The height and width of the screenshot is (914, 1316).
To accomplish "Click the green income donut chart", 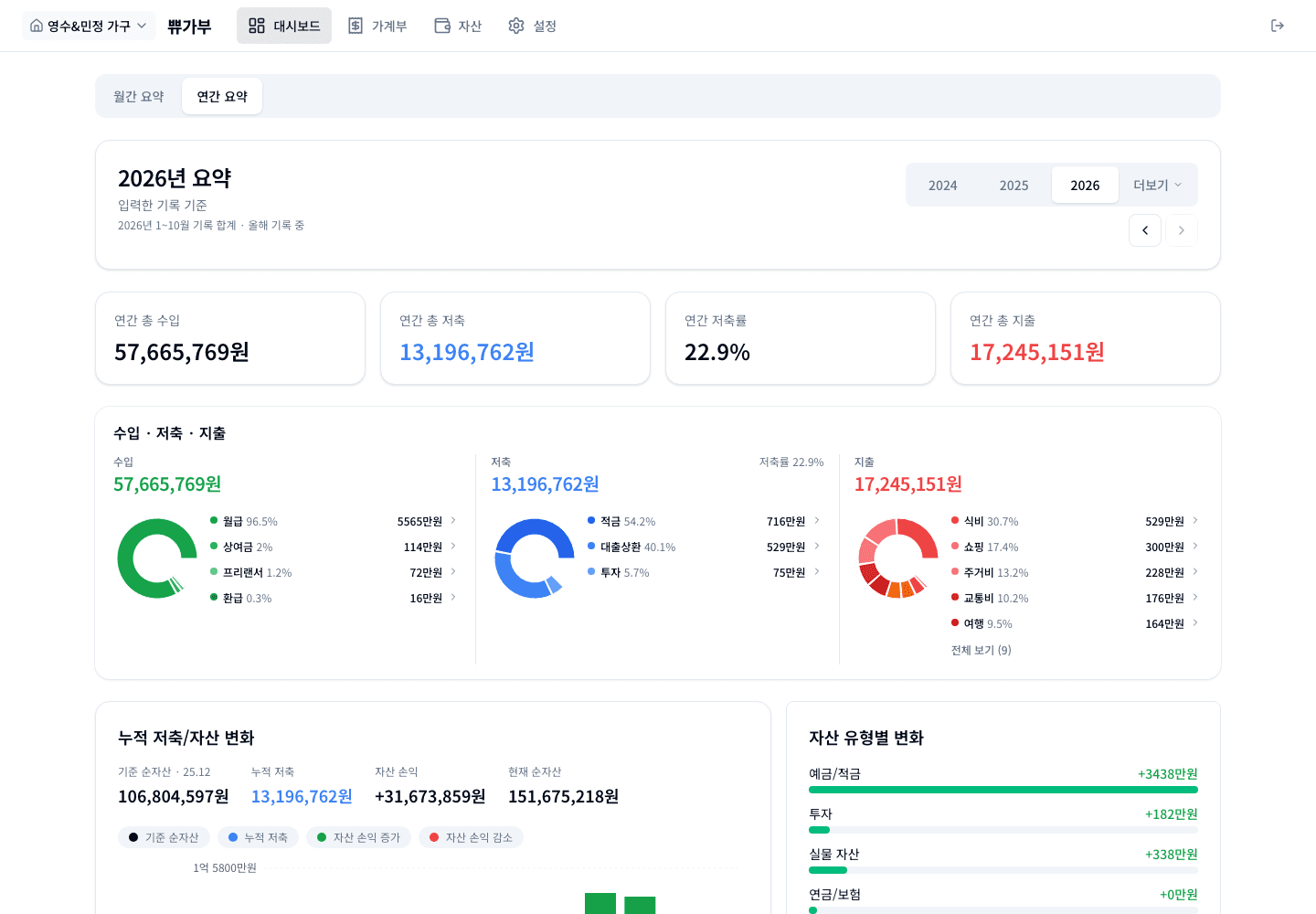I will (157, 558).
